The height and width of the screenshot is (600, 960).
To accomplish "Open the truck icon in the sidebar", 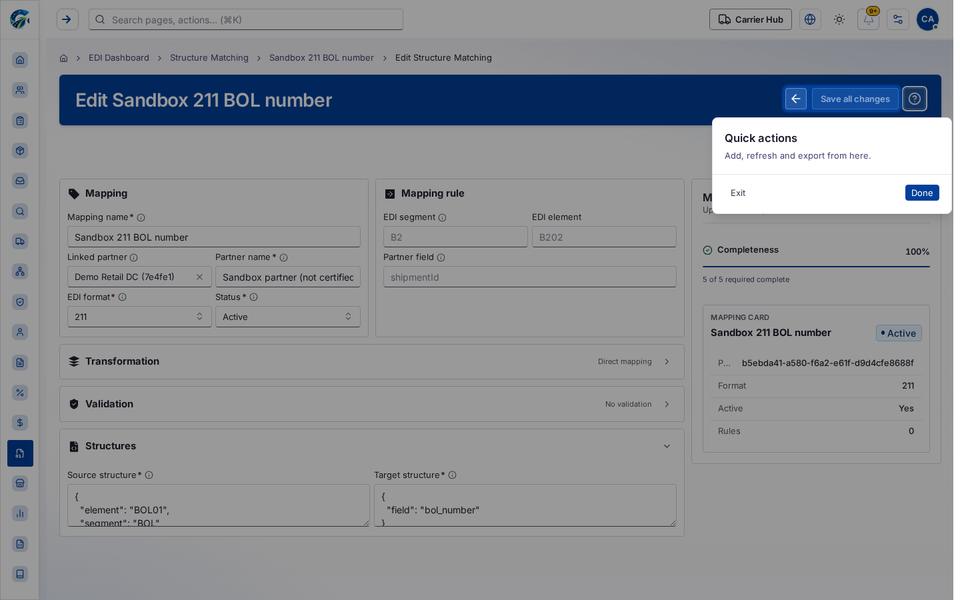I will [20, 241].
